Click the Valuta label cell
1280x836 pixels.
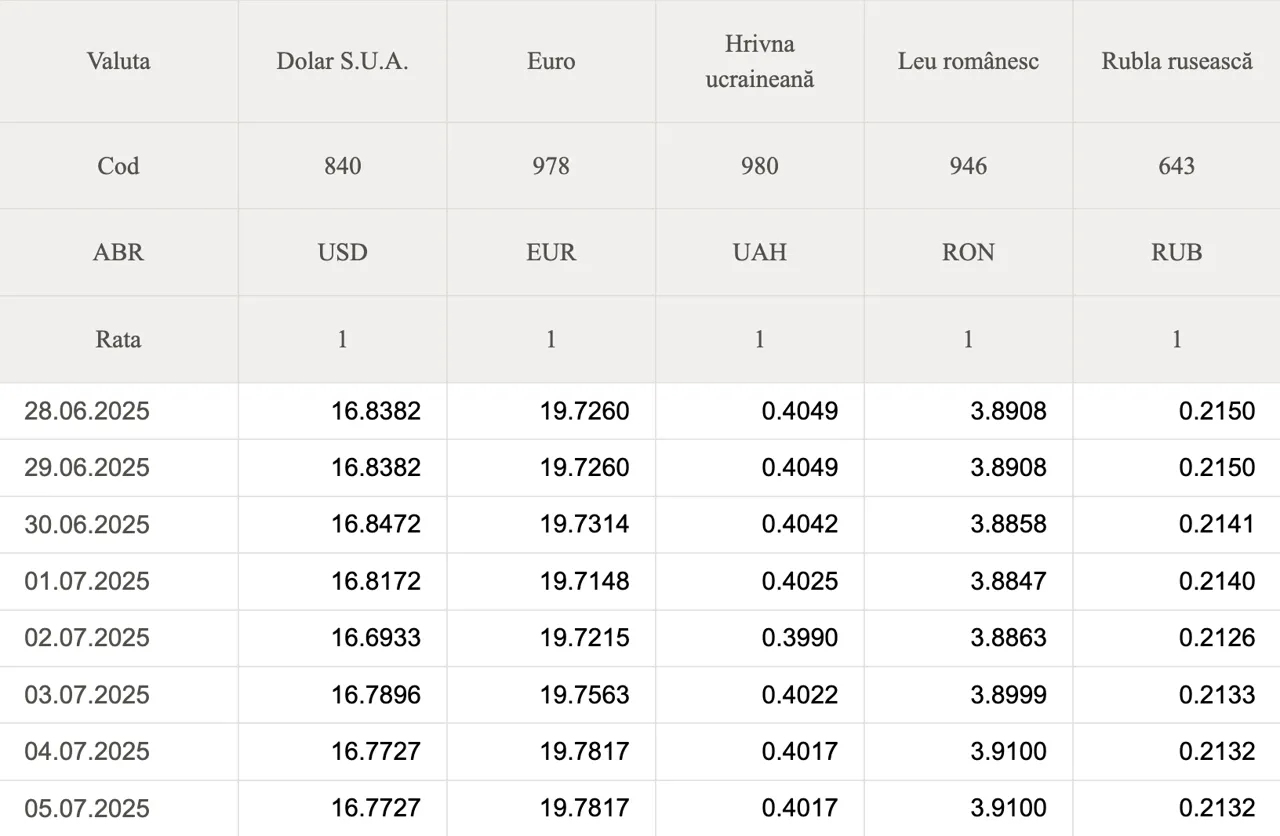[x=118, y=61]
